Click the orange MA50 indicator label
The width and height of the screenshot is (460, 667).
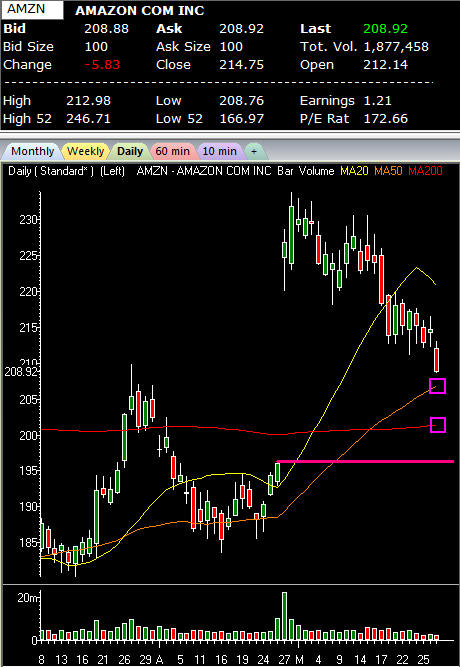pos(389,171)
